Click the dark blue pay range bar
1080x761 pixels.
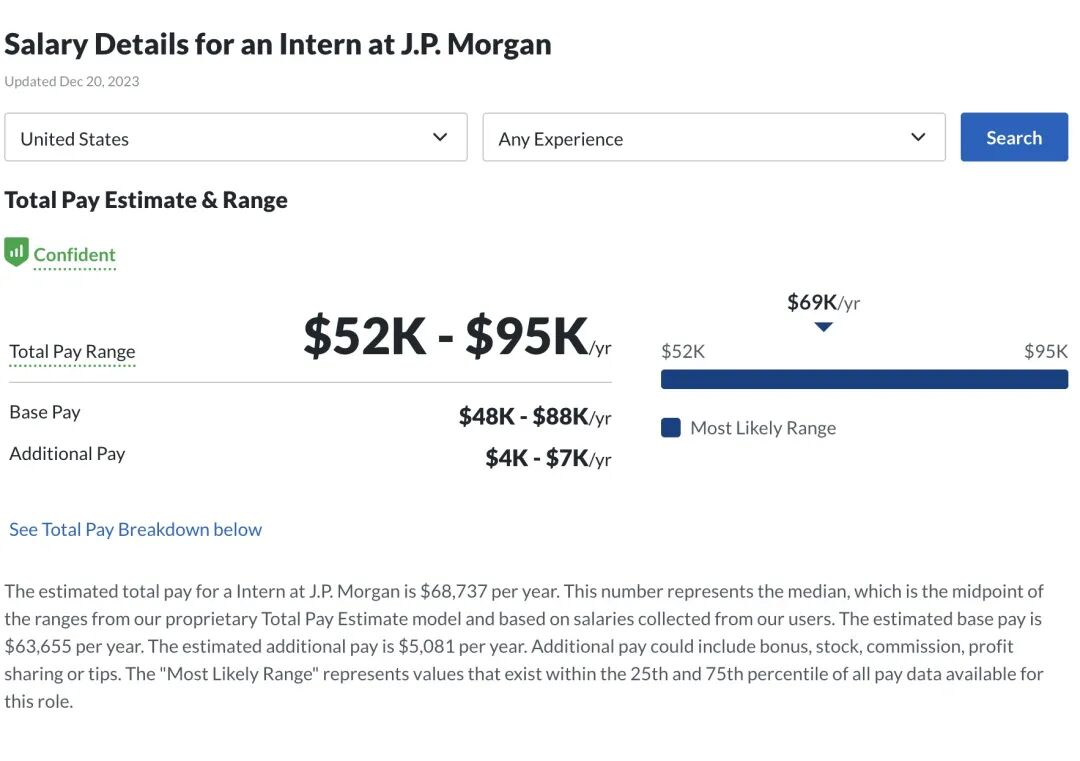click(x=864, y=379)
